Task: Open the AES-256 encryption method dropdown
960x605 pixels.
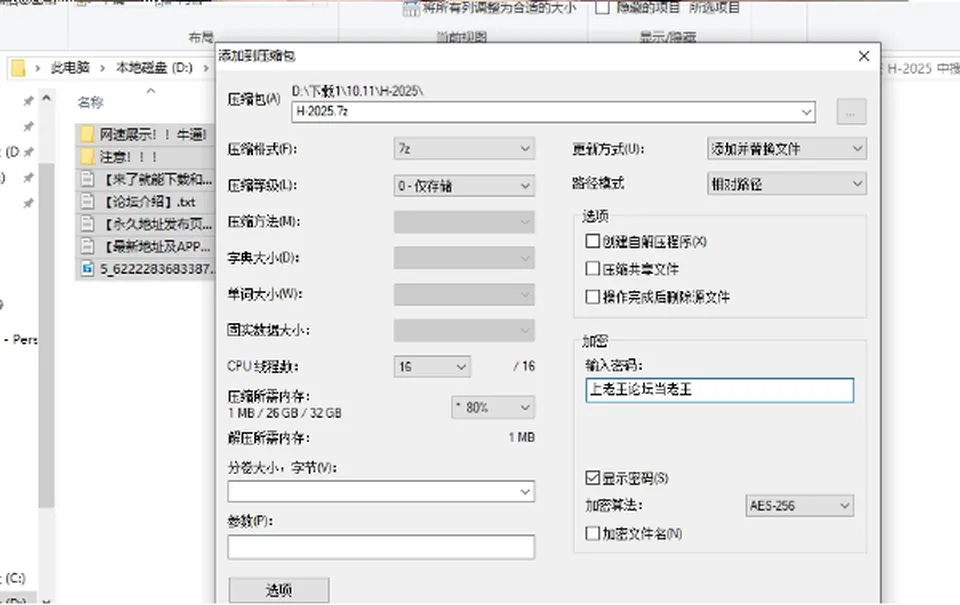Action: click(799, 506)
